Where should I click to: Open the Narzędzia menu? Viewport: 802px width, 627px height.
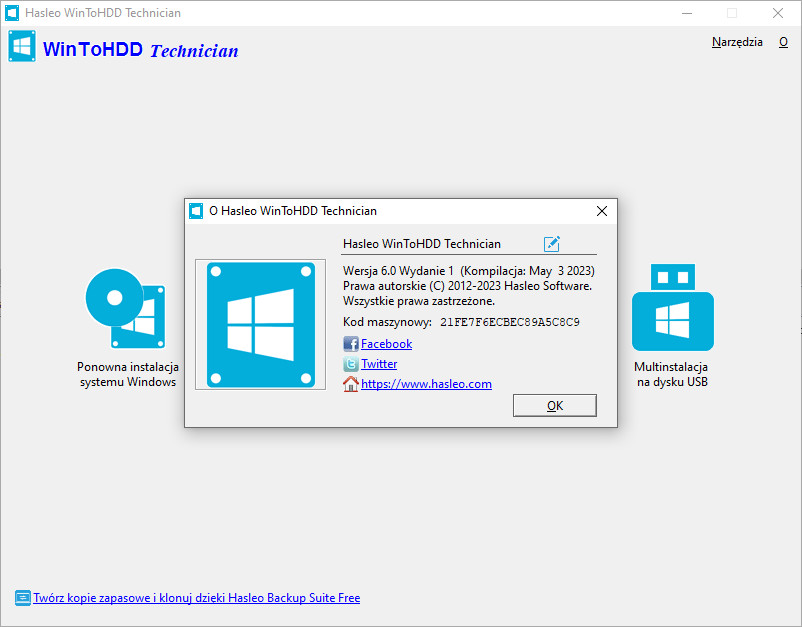[x=737, y=42]
